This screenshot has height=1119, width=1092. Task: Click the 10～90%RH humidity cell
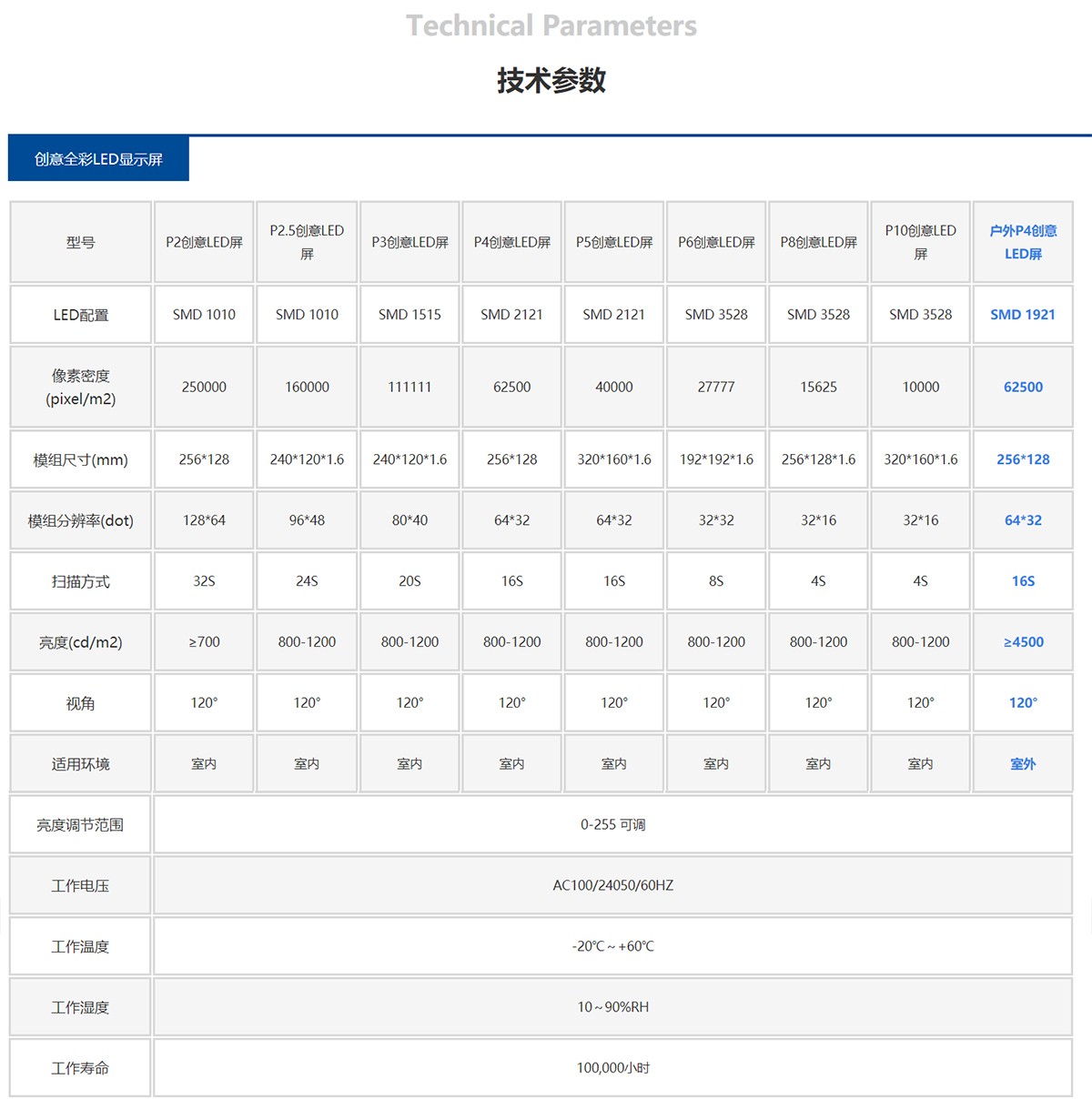[612, 1007]
